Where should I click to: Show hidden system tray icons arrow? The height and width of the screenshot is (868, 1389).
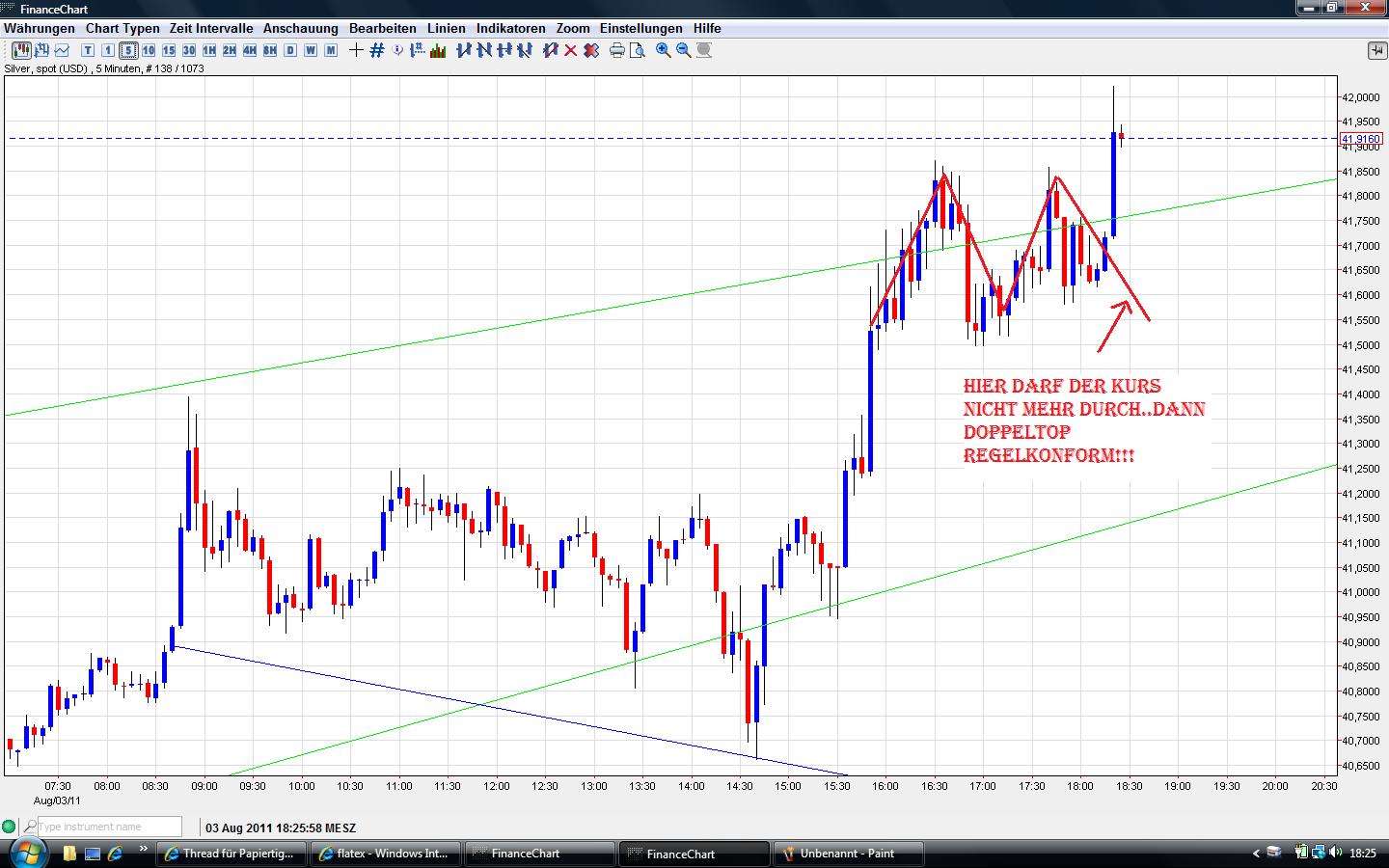1256,854
